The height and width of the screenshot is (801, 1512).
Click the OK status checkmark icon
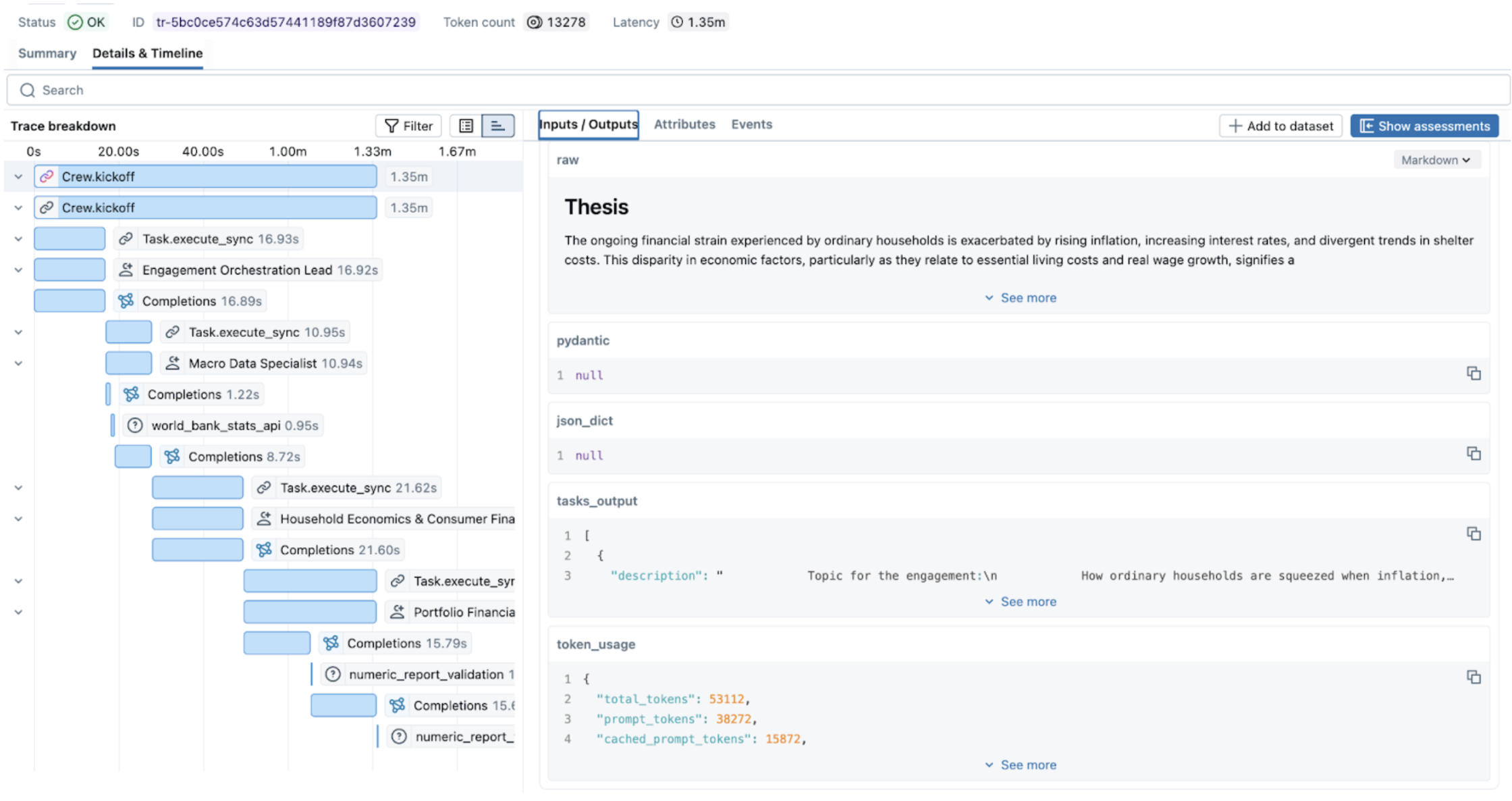[x=75, y=22]
